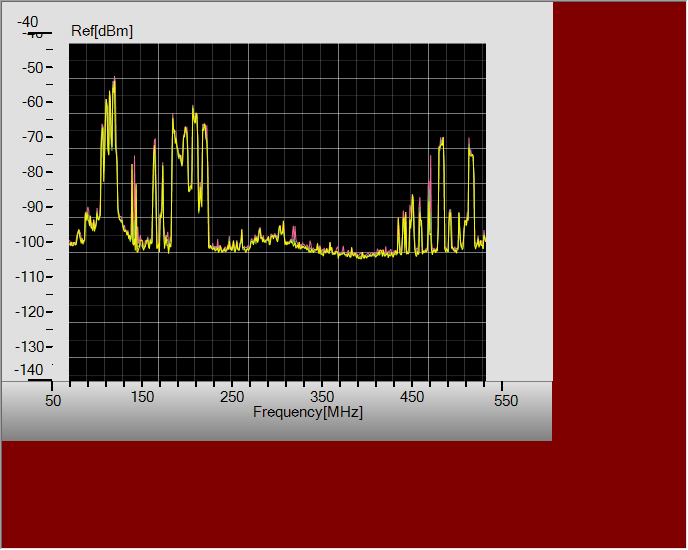
Task: Click the 150 MHz frequency axis label
Action: (143, 397)
